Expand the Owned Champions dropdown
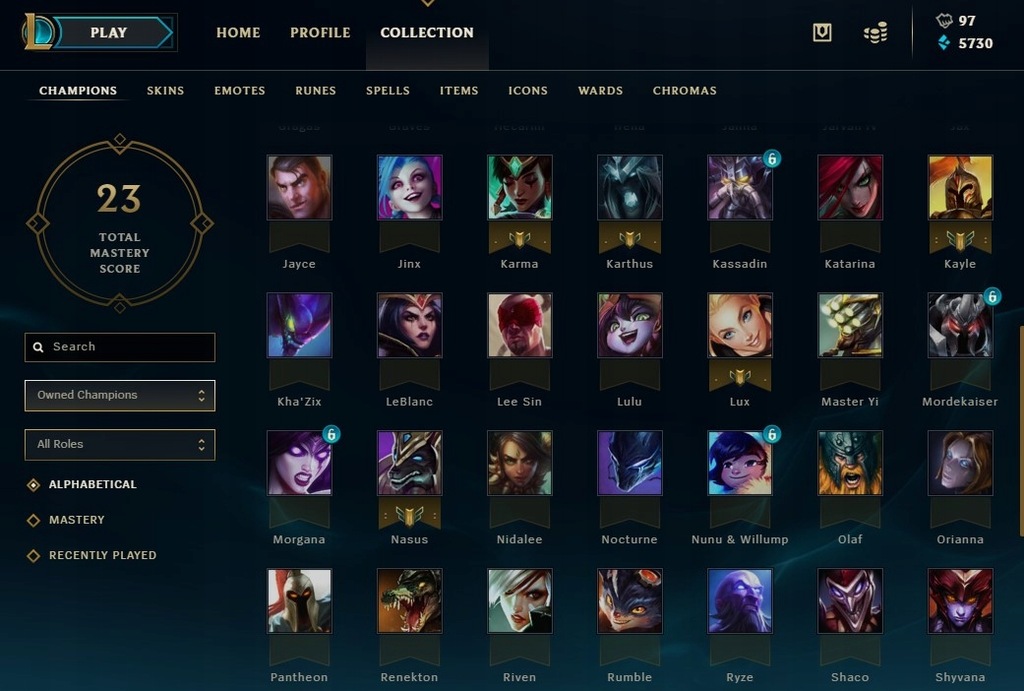The width and height of the screenshot is (1024, 691). (x=120, y=395)
